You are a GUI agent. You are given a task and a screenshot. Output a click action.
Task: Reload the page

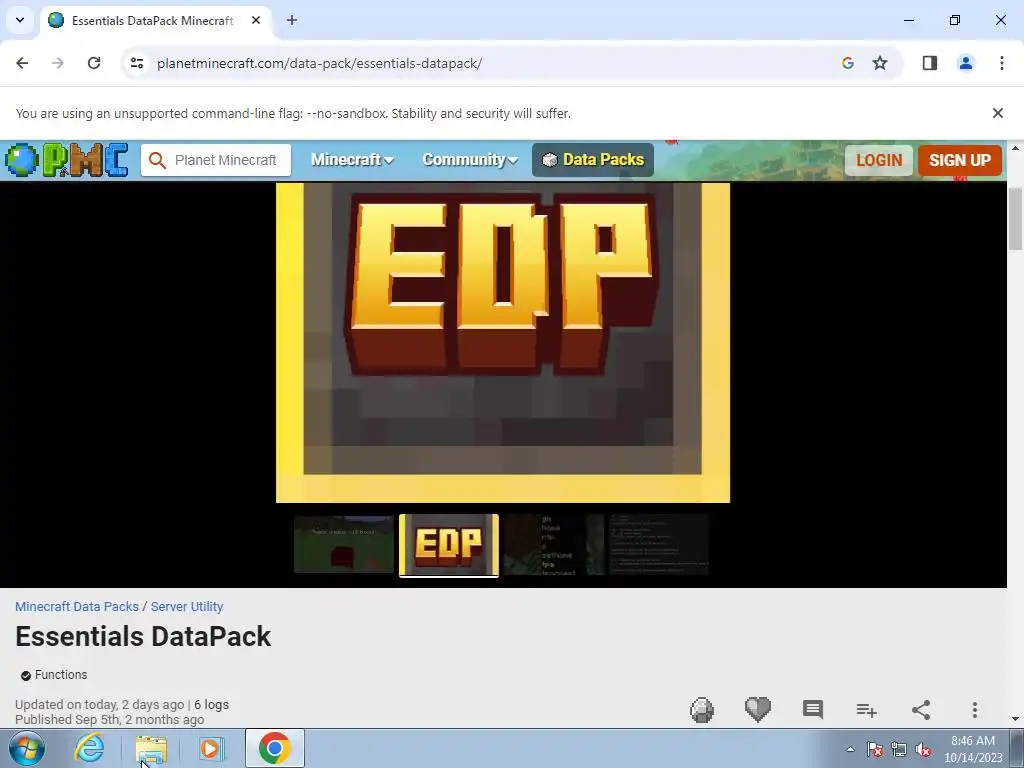[94, 63]
